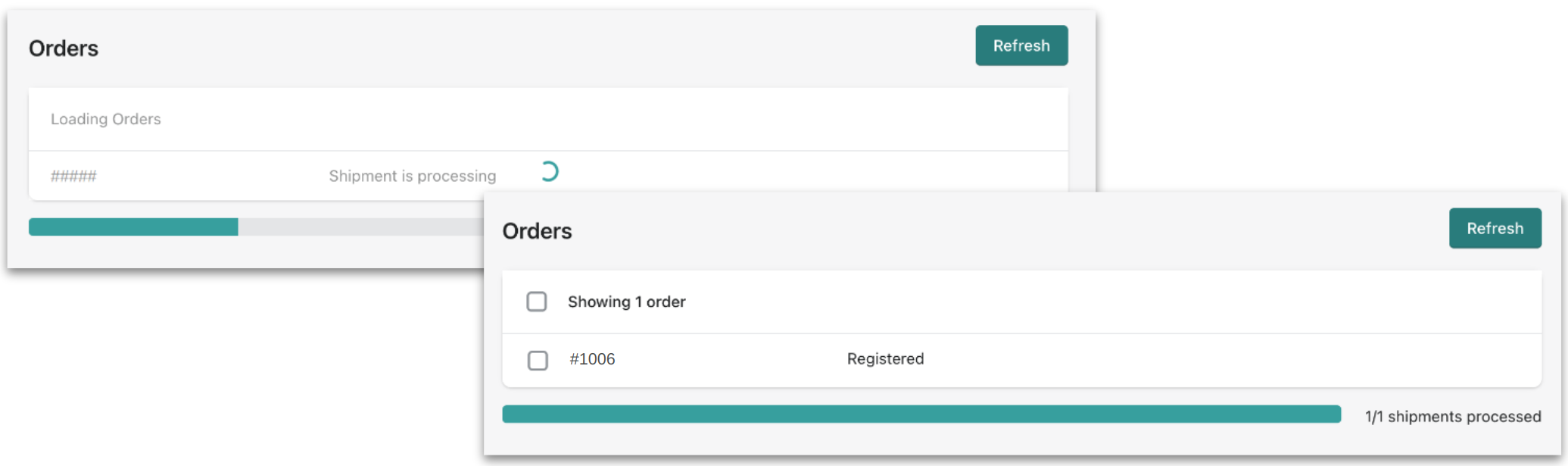Click the partial progress bar in the front panel
The width and height of the screenshot is (1568, 466).
tap(132, 226)
